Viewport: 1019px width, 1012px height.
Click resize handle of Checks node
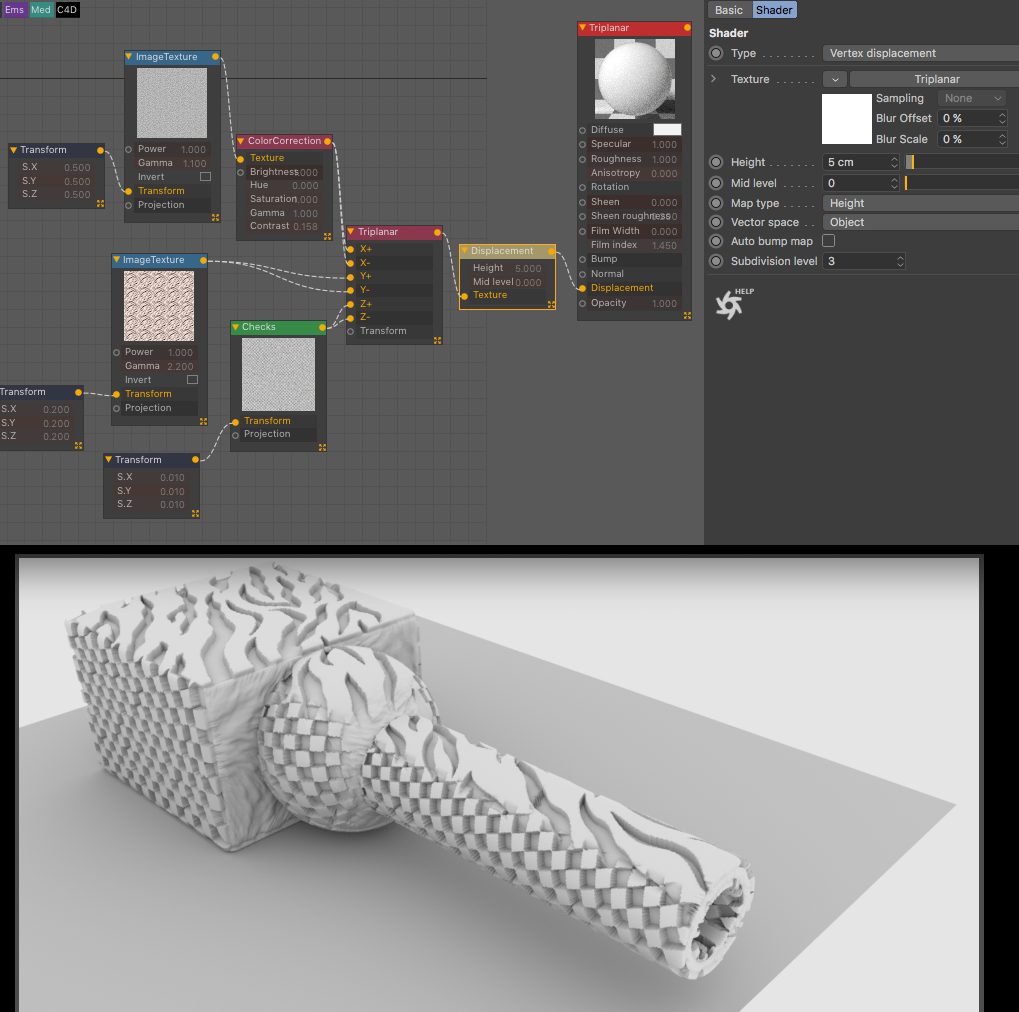(322, 447)
